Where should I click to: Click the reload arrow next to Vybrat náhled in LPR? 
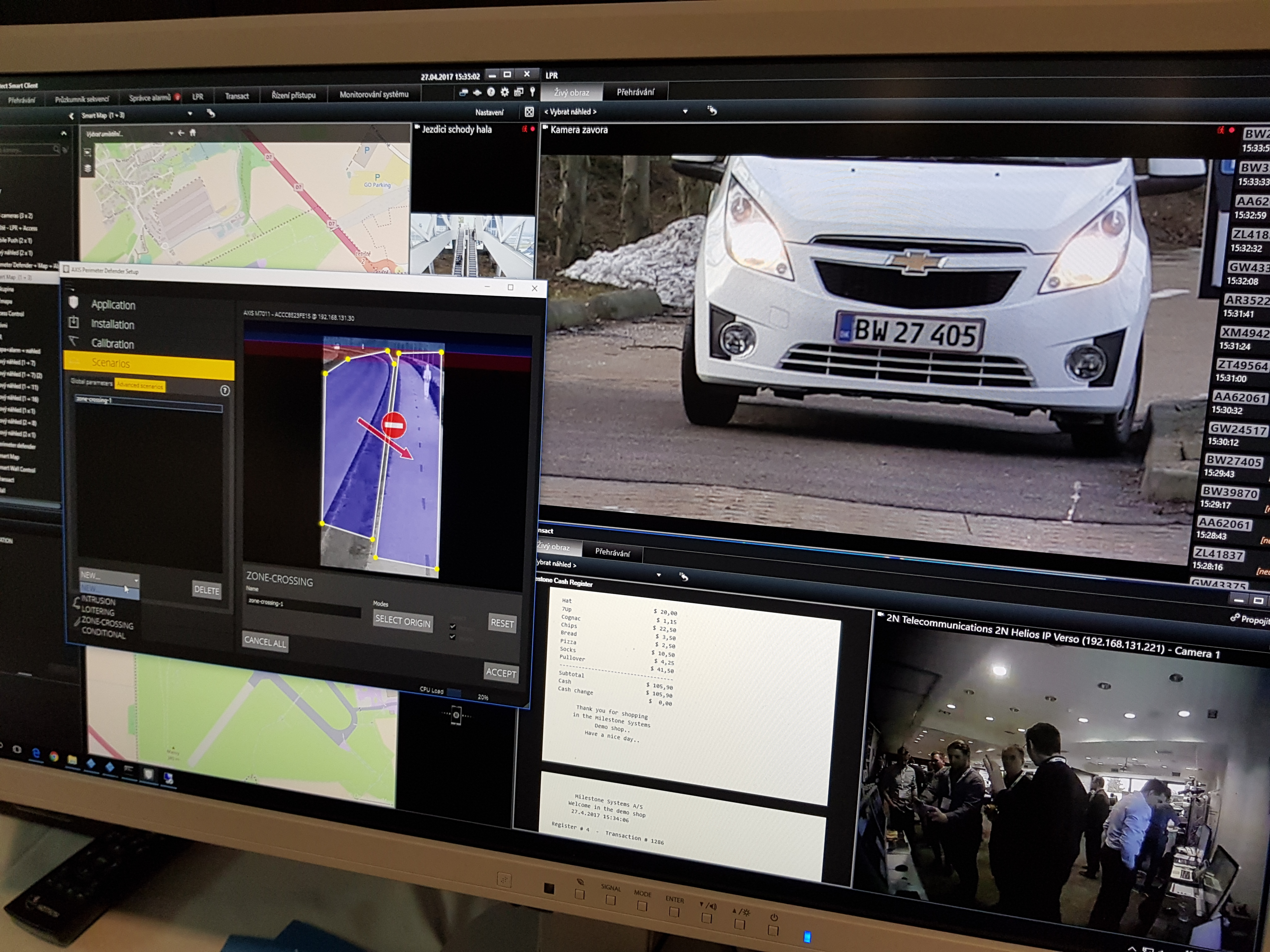pyautogui.click(x=712, y=110)
